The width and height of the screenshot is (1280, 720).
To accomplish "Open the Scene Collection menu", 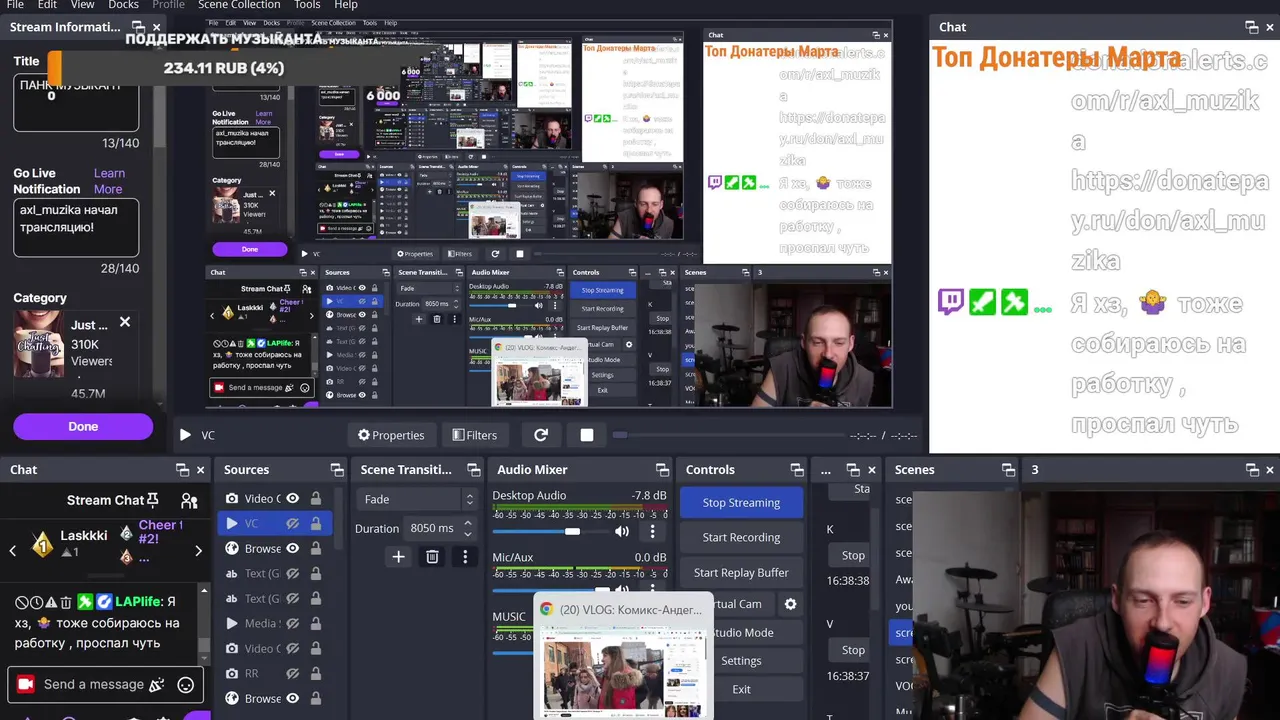I will tap(239, 5).
